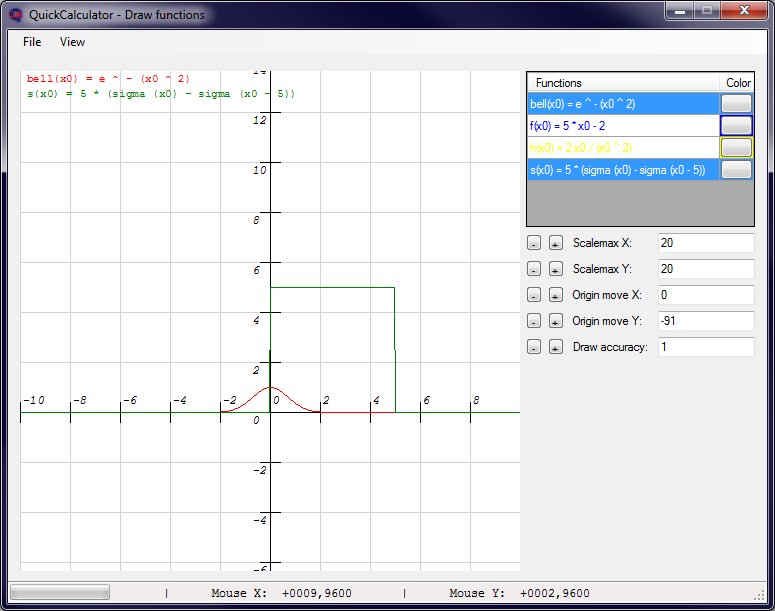This screenshot has width=775, height=611.
Task: Open color picker for s(x0) function
Action: [736, 170]
